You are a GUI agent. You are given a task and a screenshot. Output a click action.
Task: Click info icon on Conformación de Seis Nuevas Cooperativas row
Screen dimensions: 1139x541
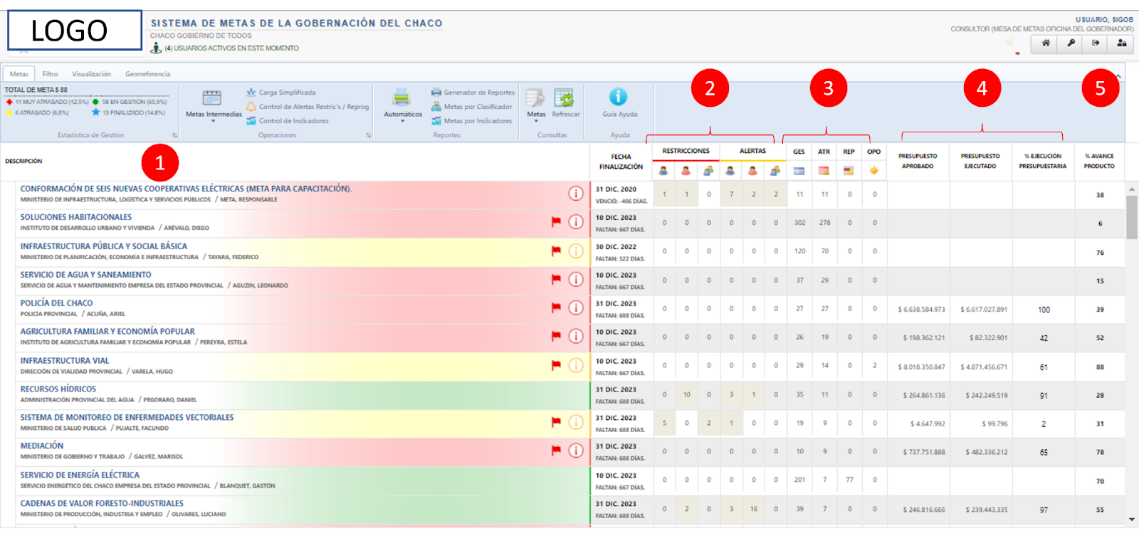576,194
